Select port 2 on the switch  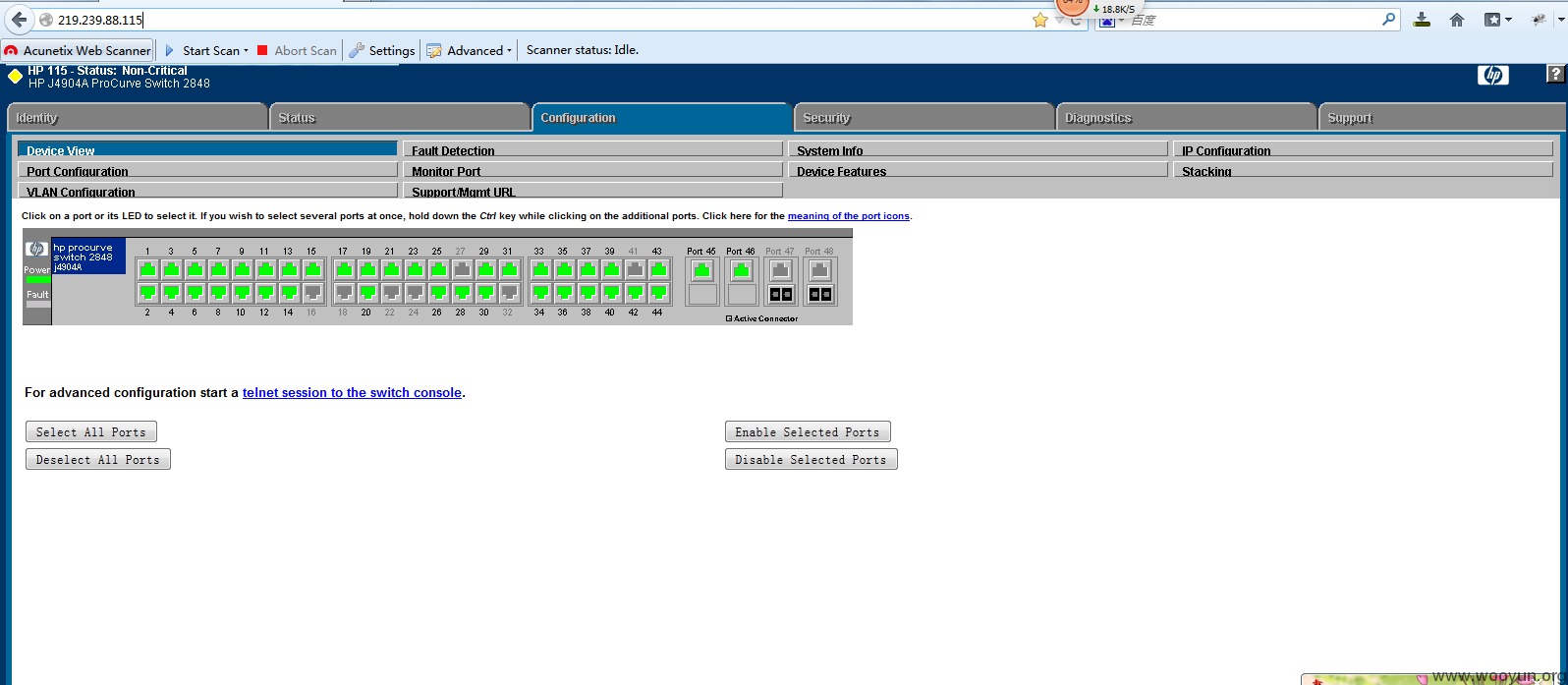coord(147,293)
